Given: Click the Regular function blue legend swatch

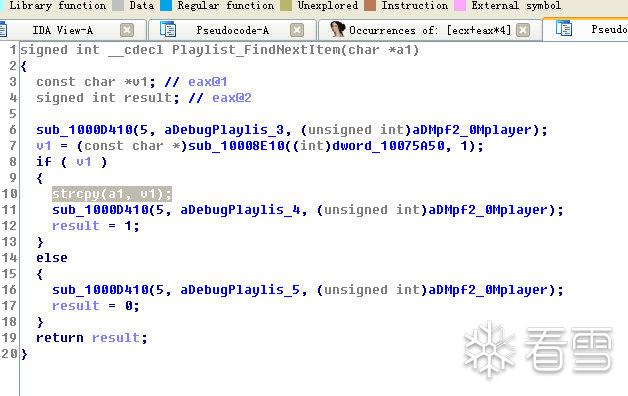Looking at the screenshot, I should (x=166, y=6).
